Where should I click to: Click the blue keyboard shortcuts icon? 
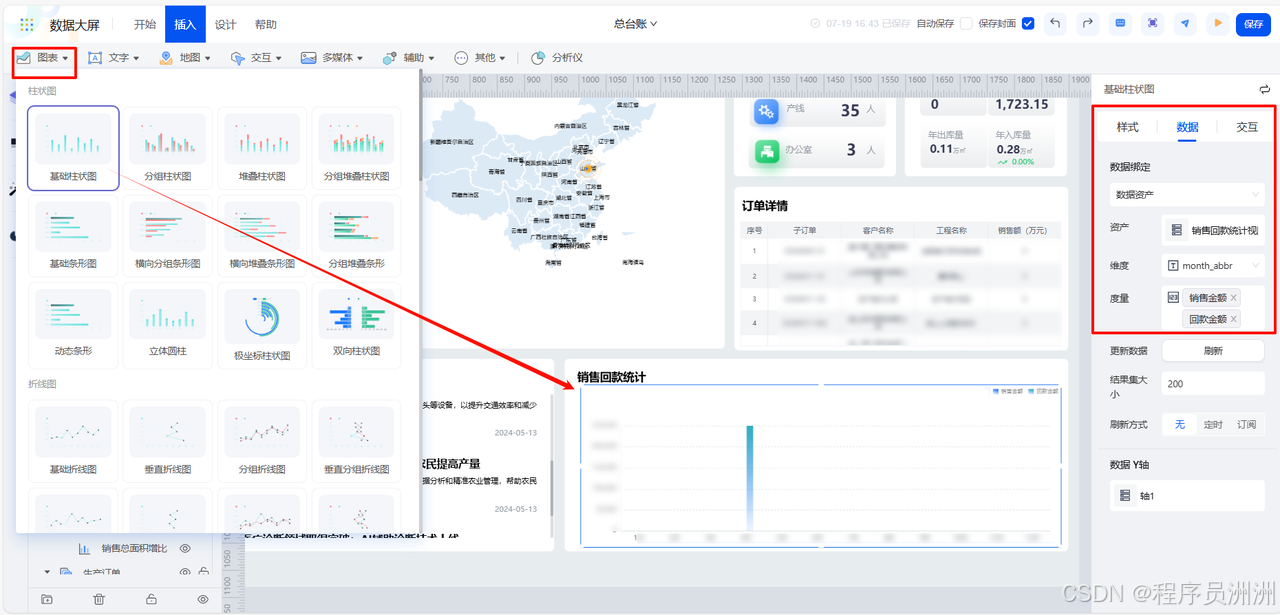coord(1120,24)
